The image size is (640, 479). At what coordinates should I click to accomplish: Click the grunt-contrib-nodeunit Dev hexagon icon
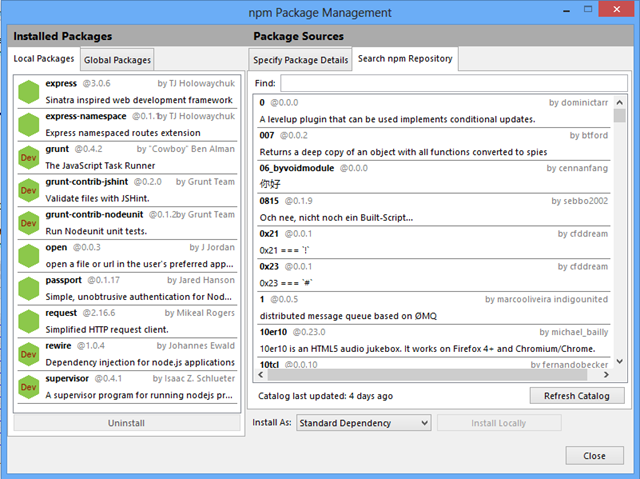click(x=29, y=223)
